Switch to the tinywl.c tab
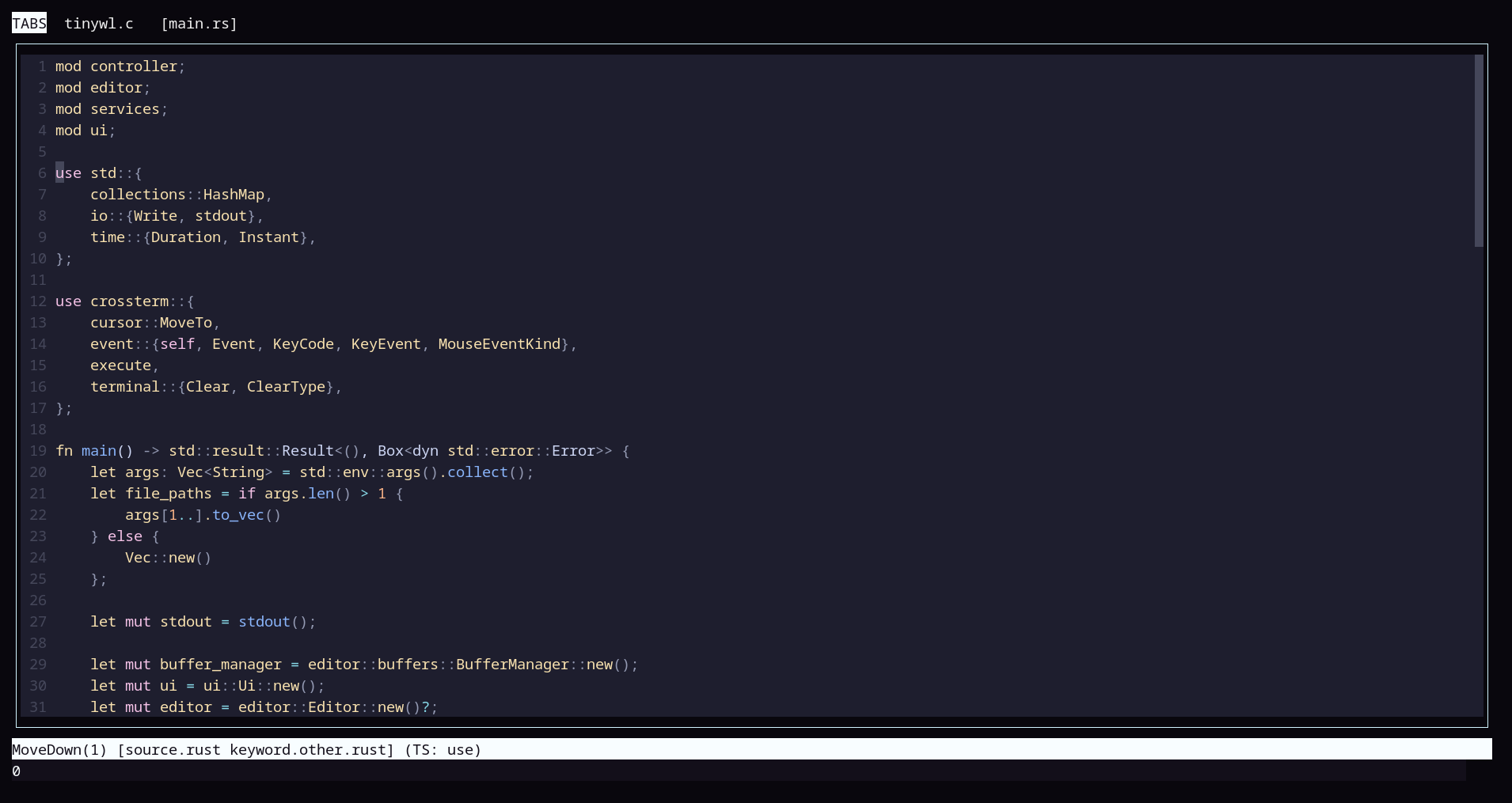The image size is (1512, 803). (x=99, y=24)
